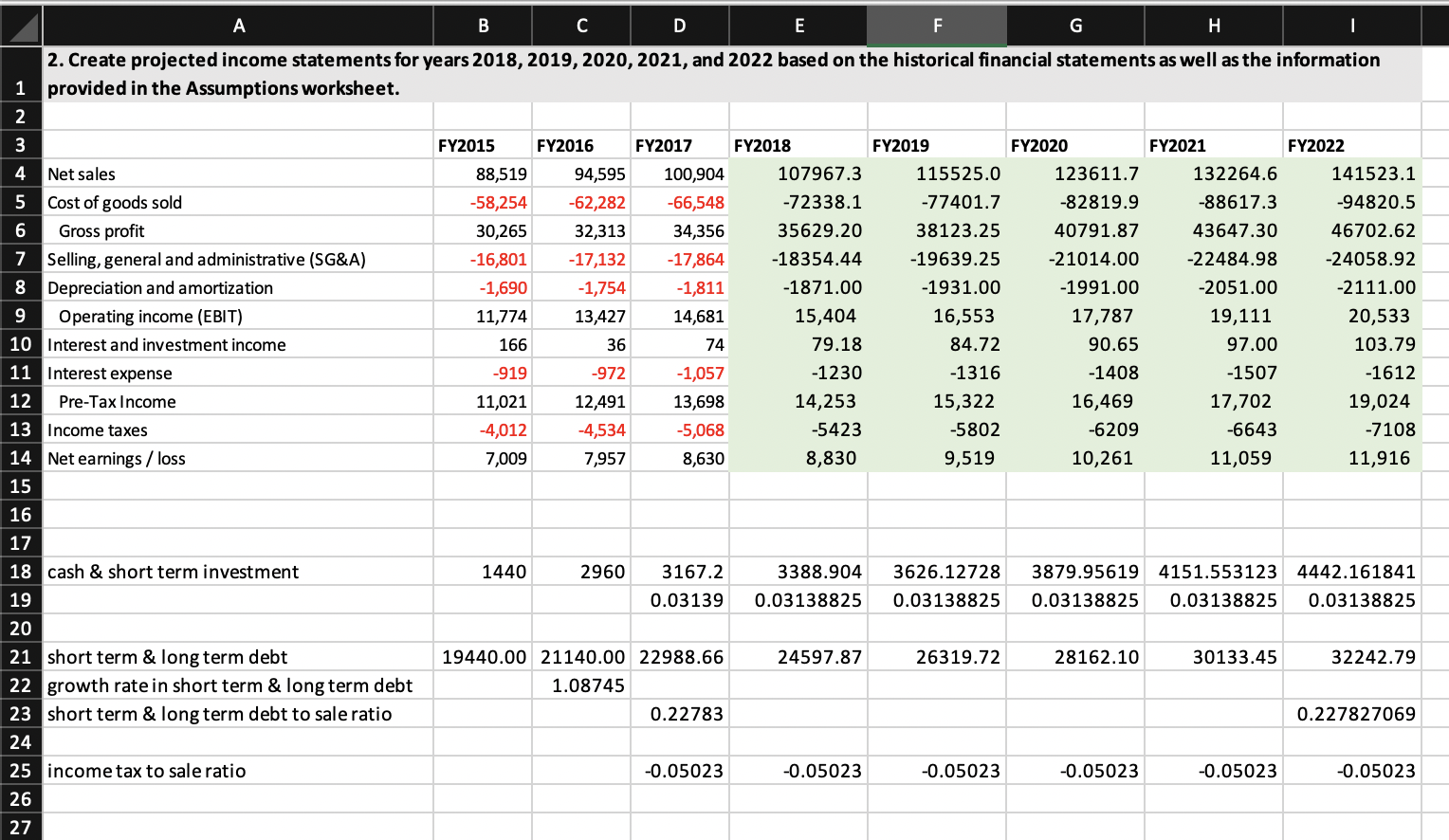Image resolution: width=1449 pixels, height=840 pixels.
Task: Select column I header
Action: coord(1352,27)
